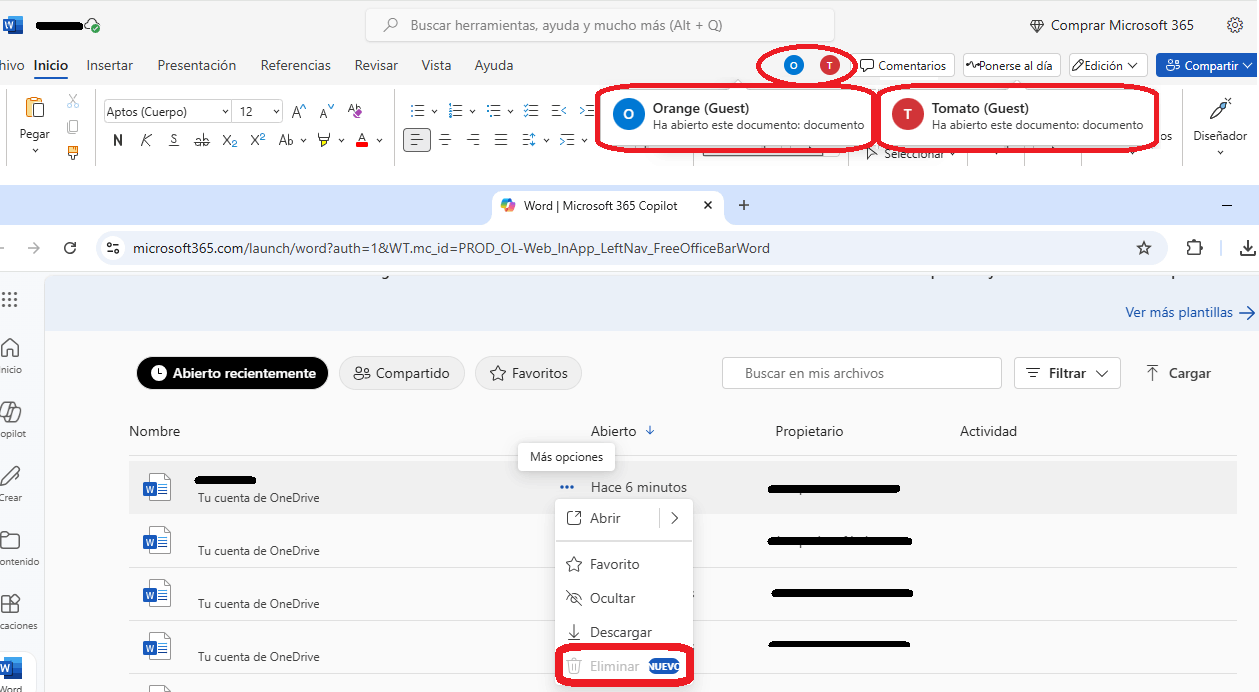
Task: Increase font size with the larger A icon
Action: 299,111
